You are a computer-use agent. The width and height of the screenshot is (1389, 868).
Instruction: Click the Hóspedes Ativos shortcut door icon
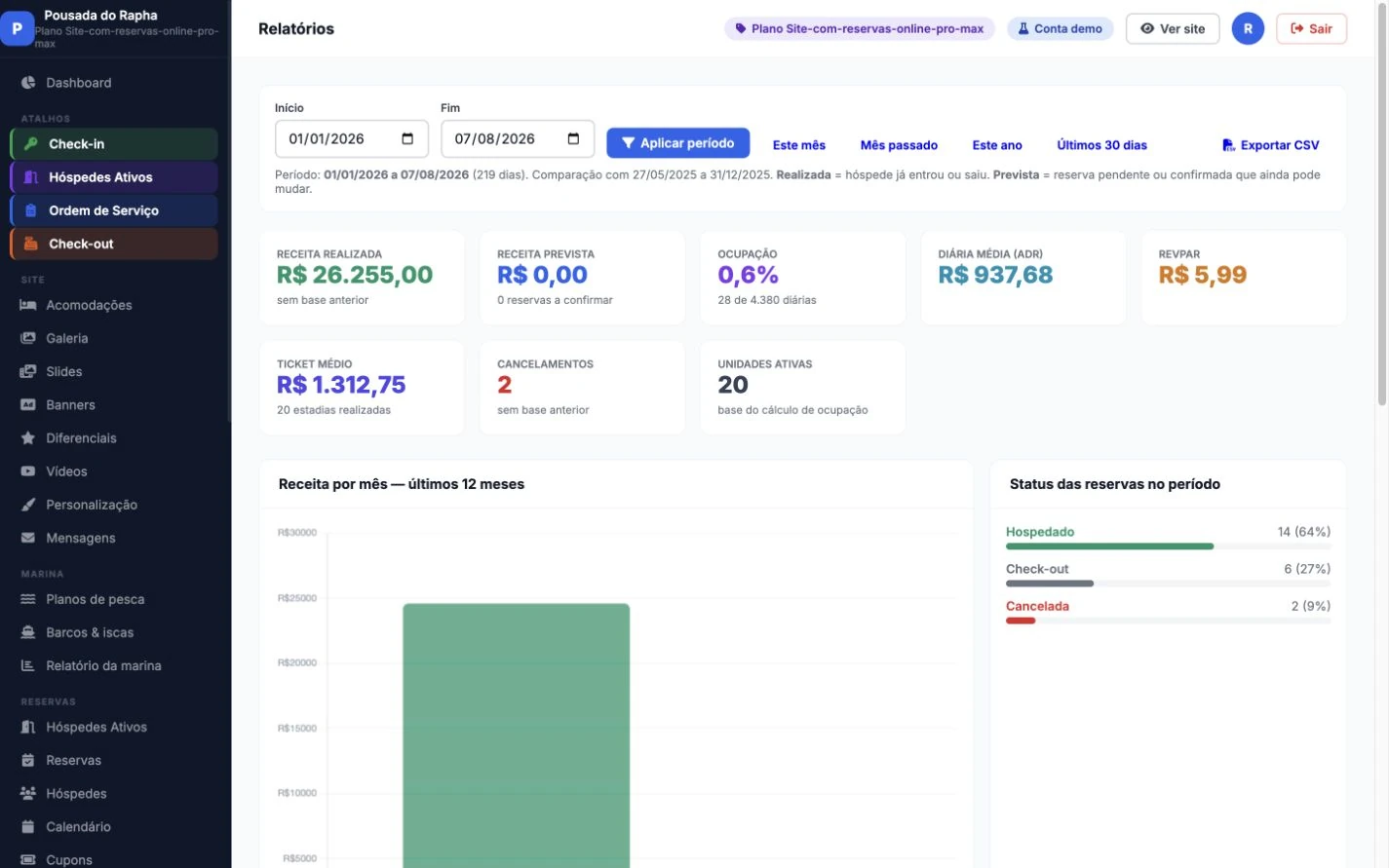click(31, 177)
